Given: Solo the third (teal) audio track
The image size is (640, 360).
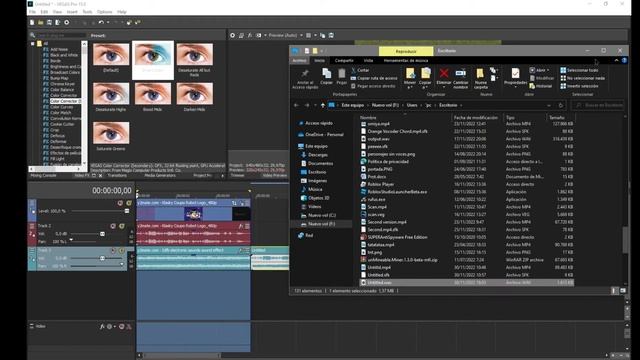Looking at the screenshot, I should click(x=122, y=250).
